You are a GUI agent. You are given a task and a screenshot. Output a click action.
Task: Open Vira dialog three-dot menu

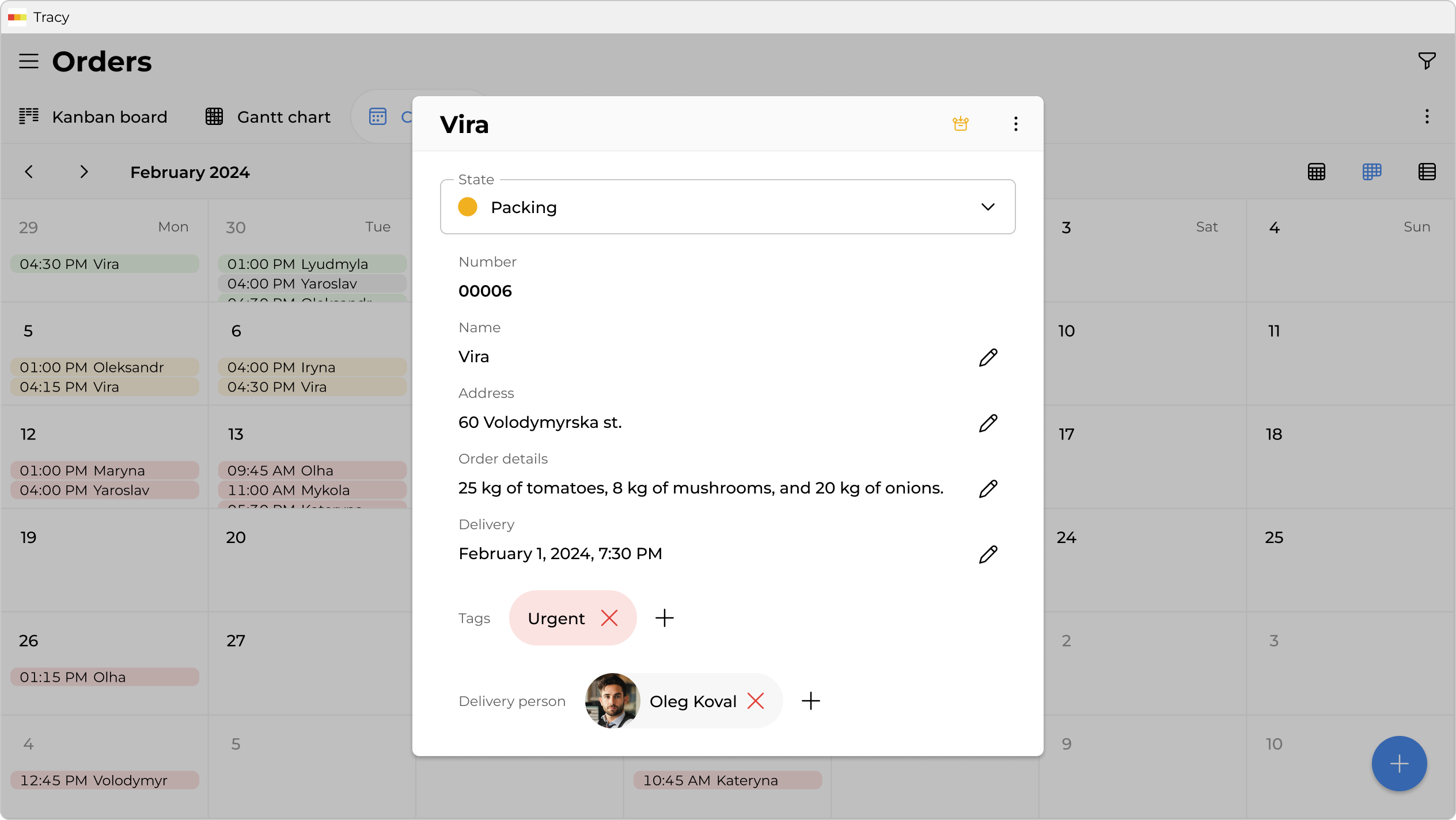tap(1015, 124)
